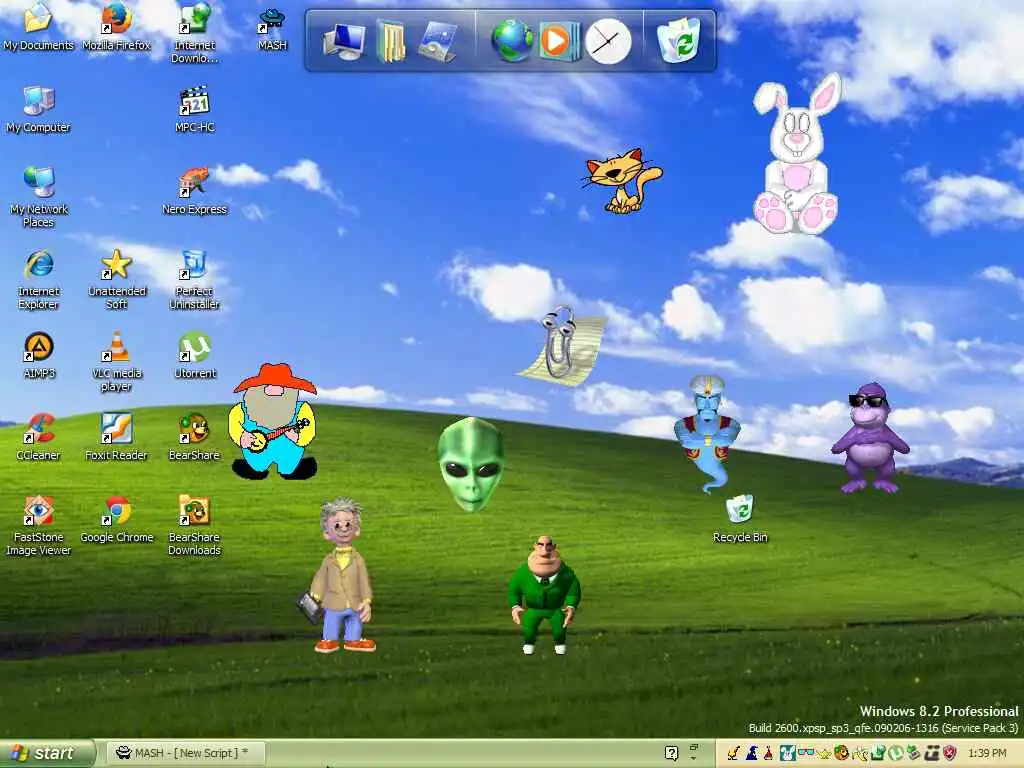Image resolution: width=1024 pixels, height=768 pixels.
Task: Select the Unattended Soft star icon
Action: tap(116, 278)
